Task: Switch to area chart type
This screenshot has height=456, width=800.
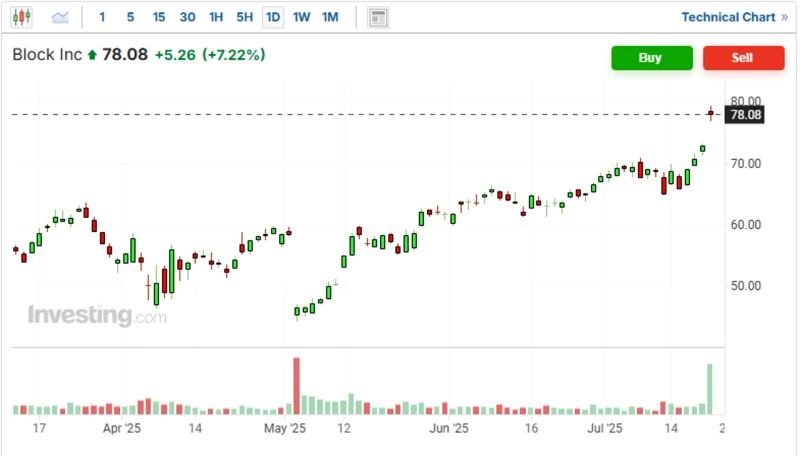Action: 60,17
